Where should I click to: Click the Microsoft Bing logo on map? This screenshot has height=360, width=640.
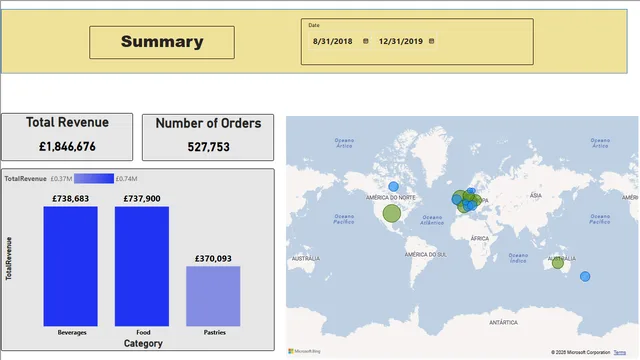[x=304, y=351]
